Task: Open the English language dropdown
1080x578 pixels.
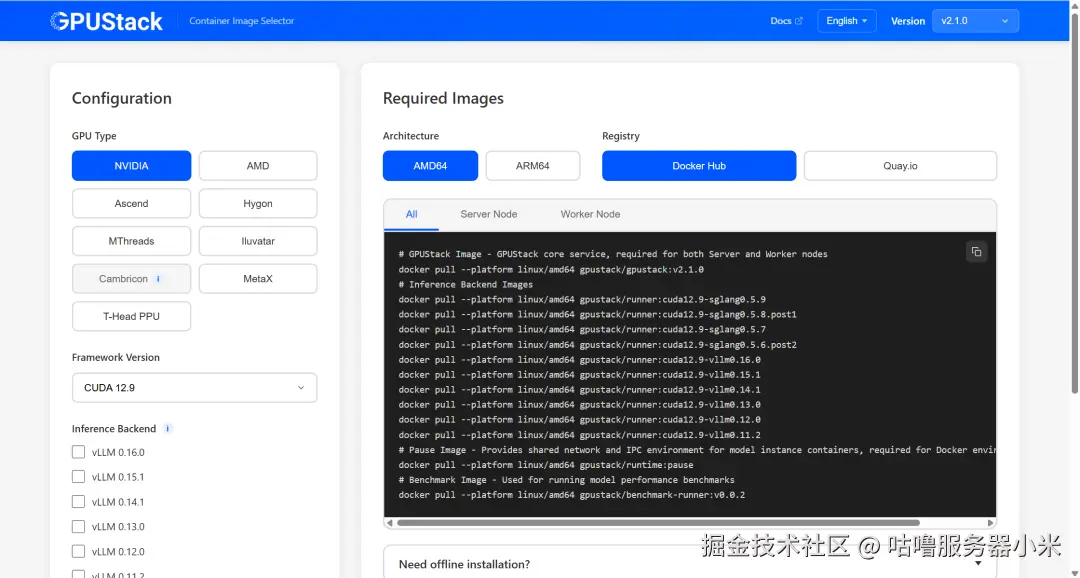Action: (847, 21)
